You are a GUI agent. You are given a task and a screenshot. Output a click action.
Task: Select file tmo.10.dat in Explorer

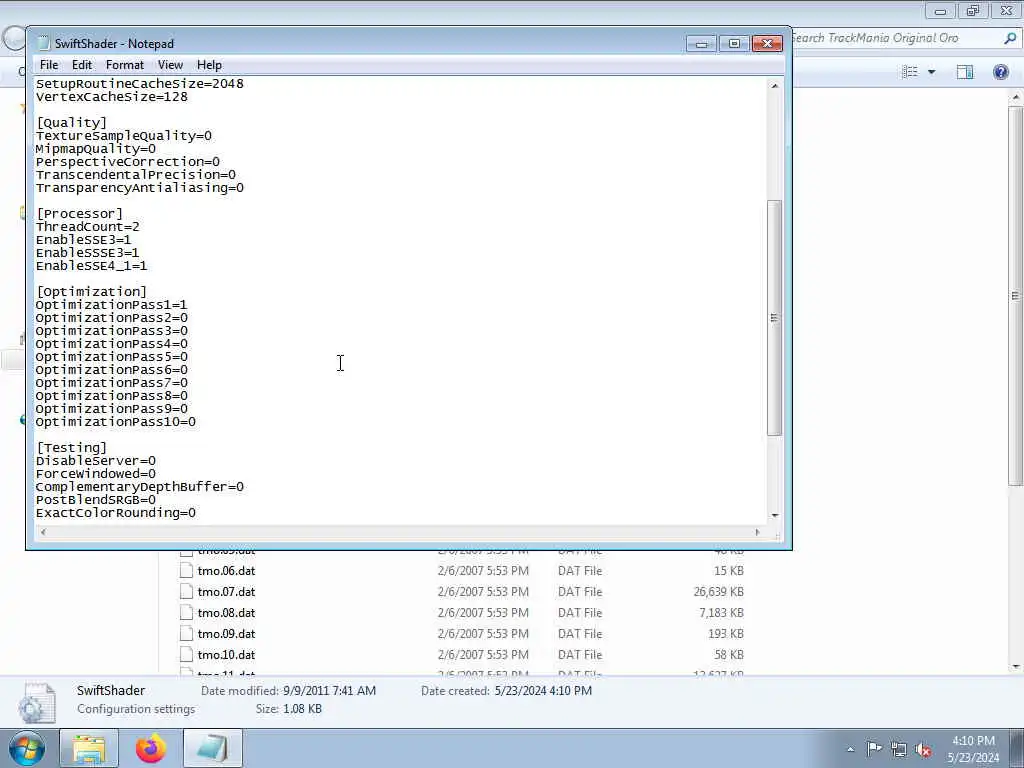pyautogui.click(x=226, y=654)
